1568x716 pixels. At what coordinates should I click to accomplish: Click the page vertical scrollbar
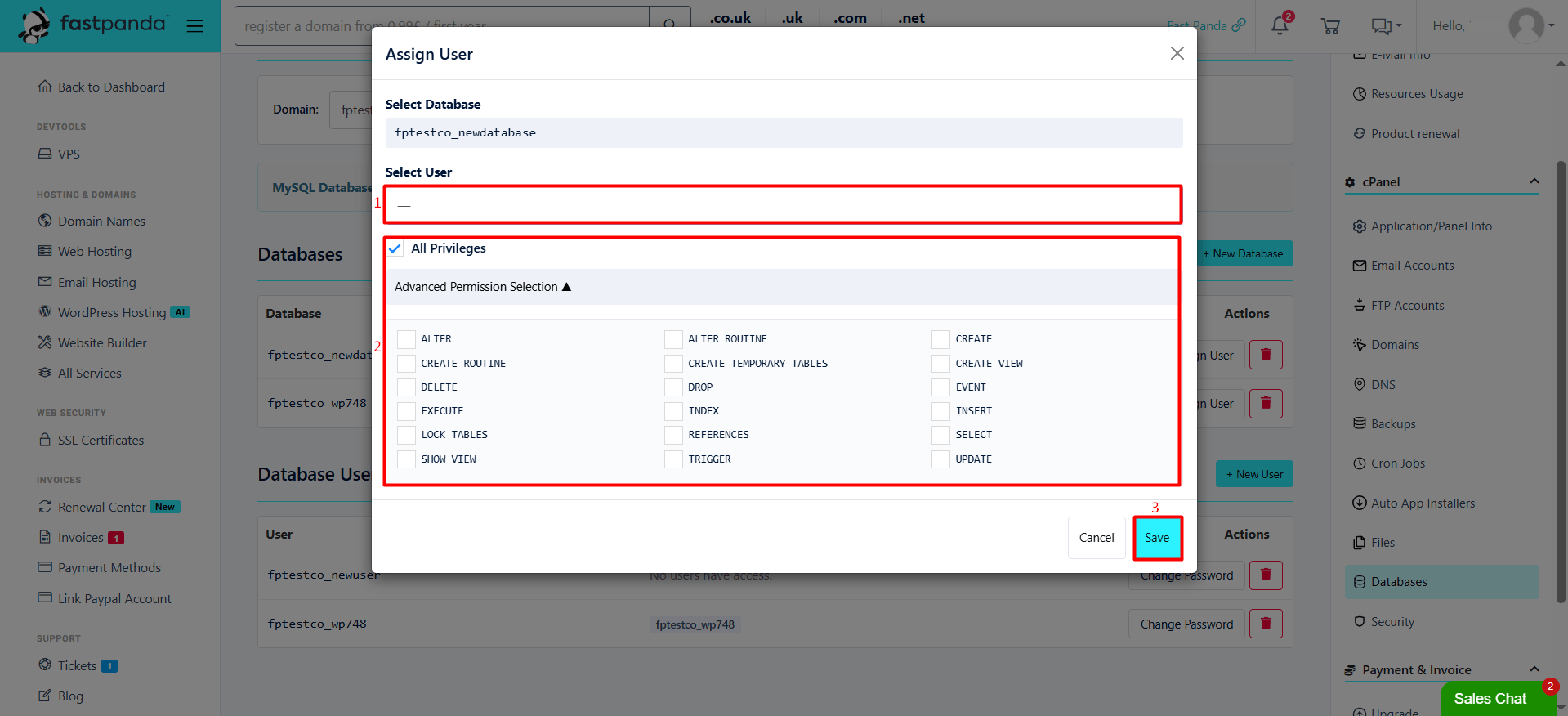1561,380
